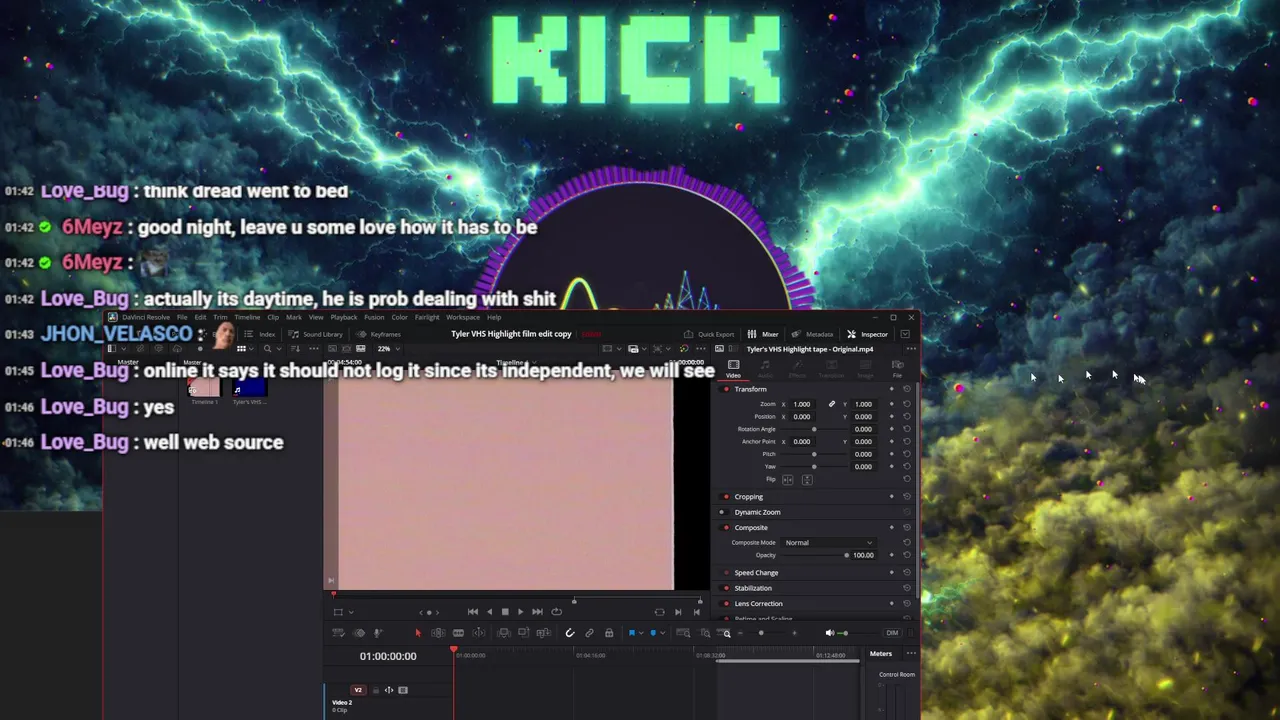Open the Inspector panel
Image resolution: width=1280 pixels, height=720 pixels.
[x=867, y=334]
